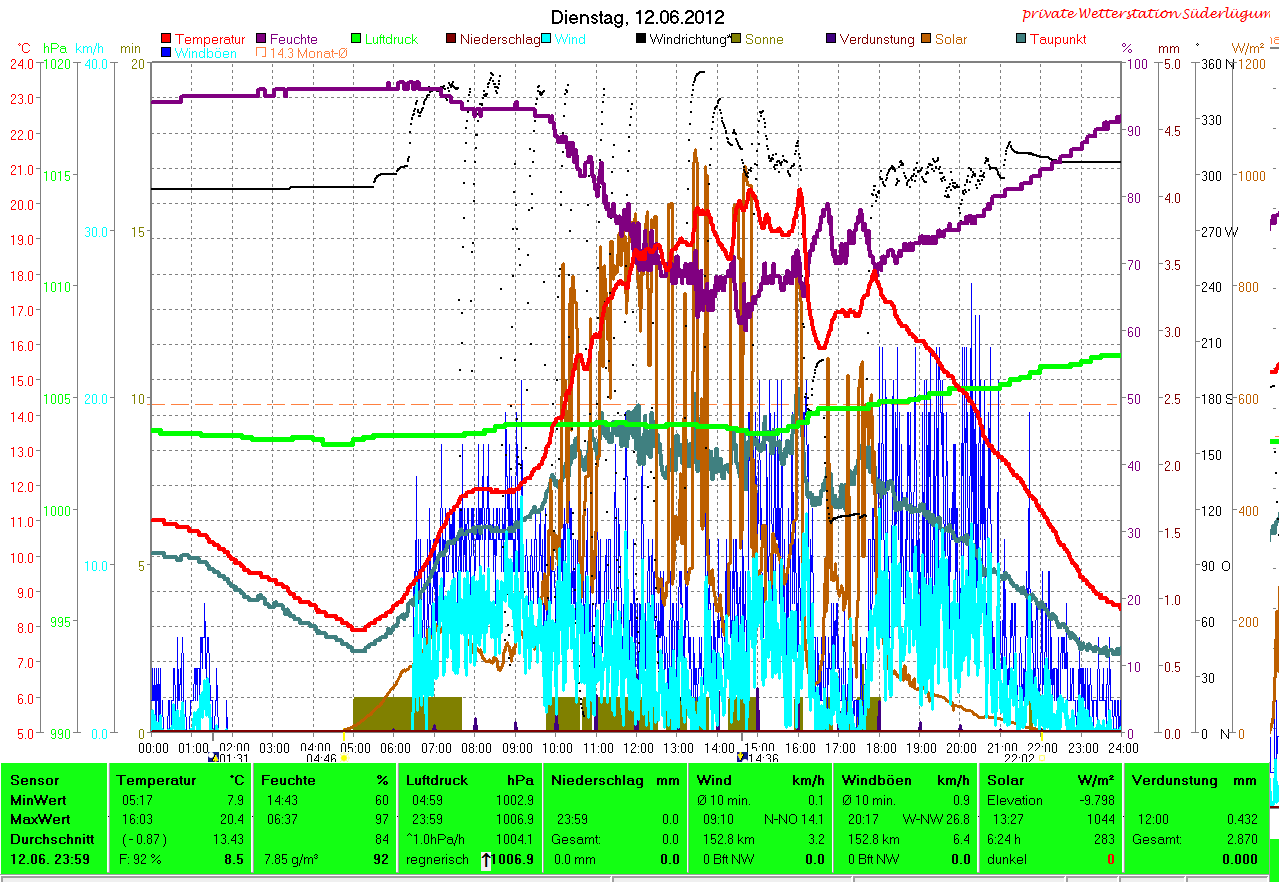Click the red Temperatur legend square
The height and width of the screenshot is (882, 1280).
pos(166,40)
